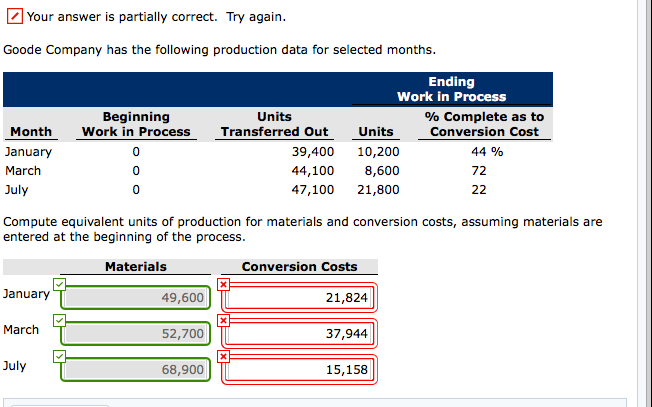Click the Ending Work in Process header
Image resolution: width=652 pixels, height=407 pixels.
tap(451, 89)
